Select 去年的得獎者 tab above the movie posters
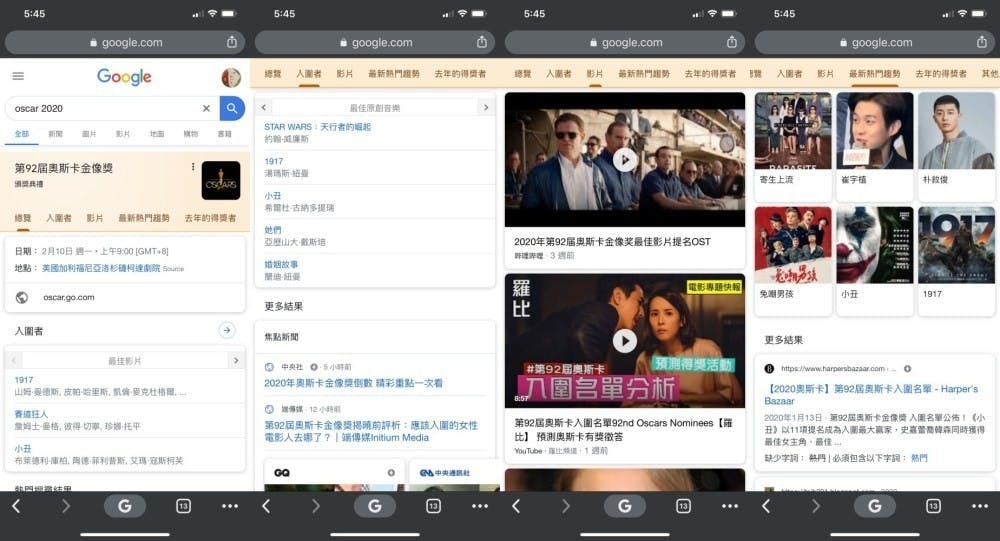 [941, 74]
